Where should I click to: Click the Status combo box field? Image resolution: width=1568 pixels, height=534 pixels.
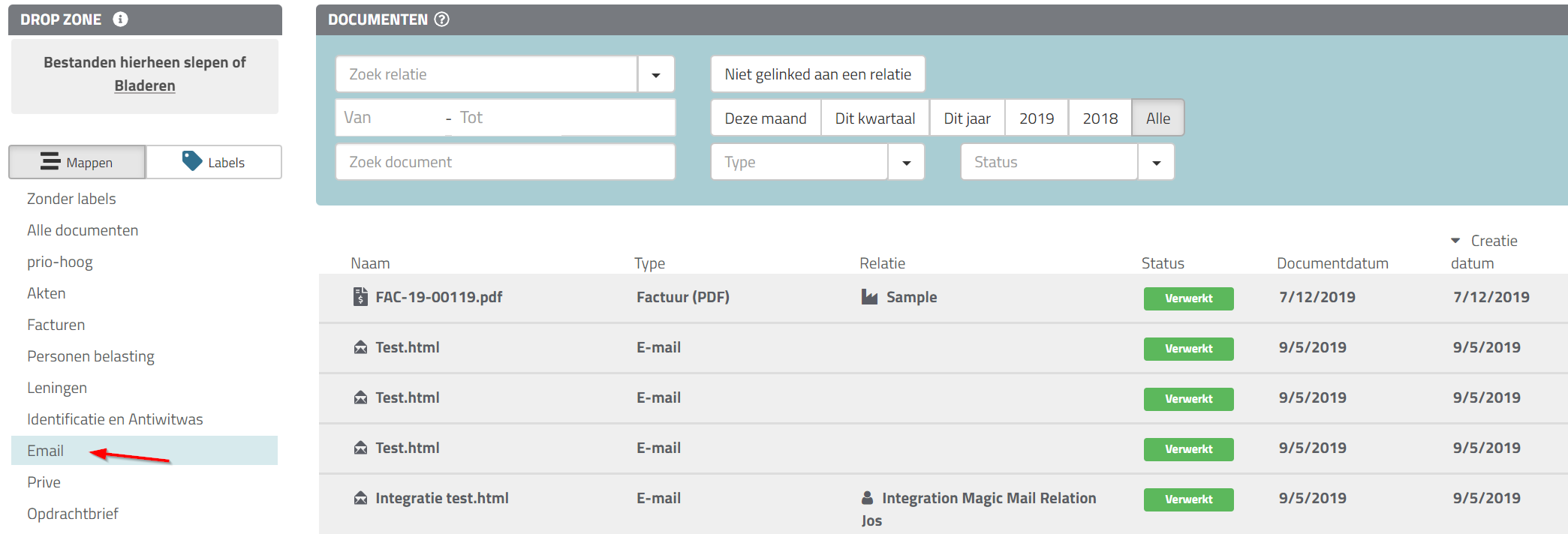1049,162
